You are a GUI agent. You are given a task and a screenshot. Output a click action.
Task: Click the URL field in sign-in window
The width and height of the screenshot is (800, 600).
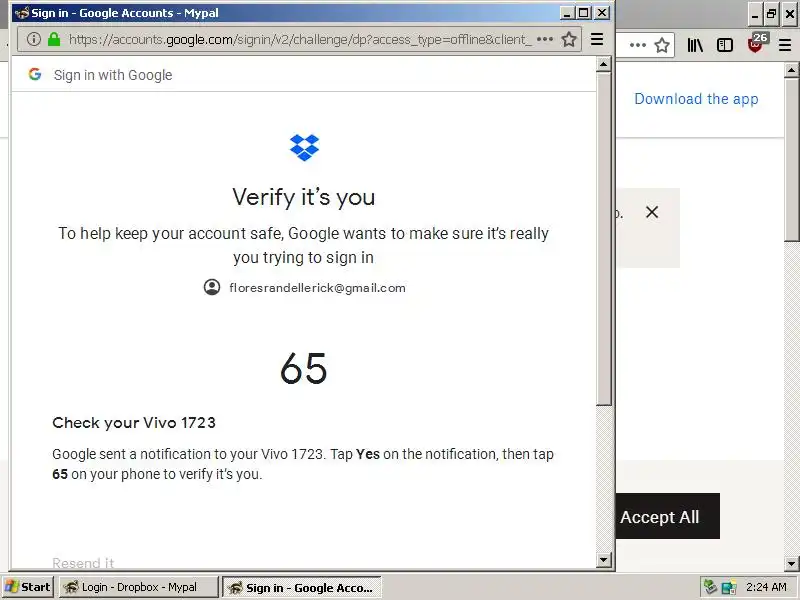[299, 39]
